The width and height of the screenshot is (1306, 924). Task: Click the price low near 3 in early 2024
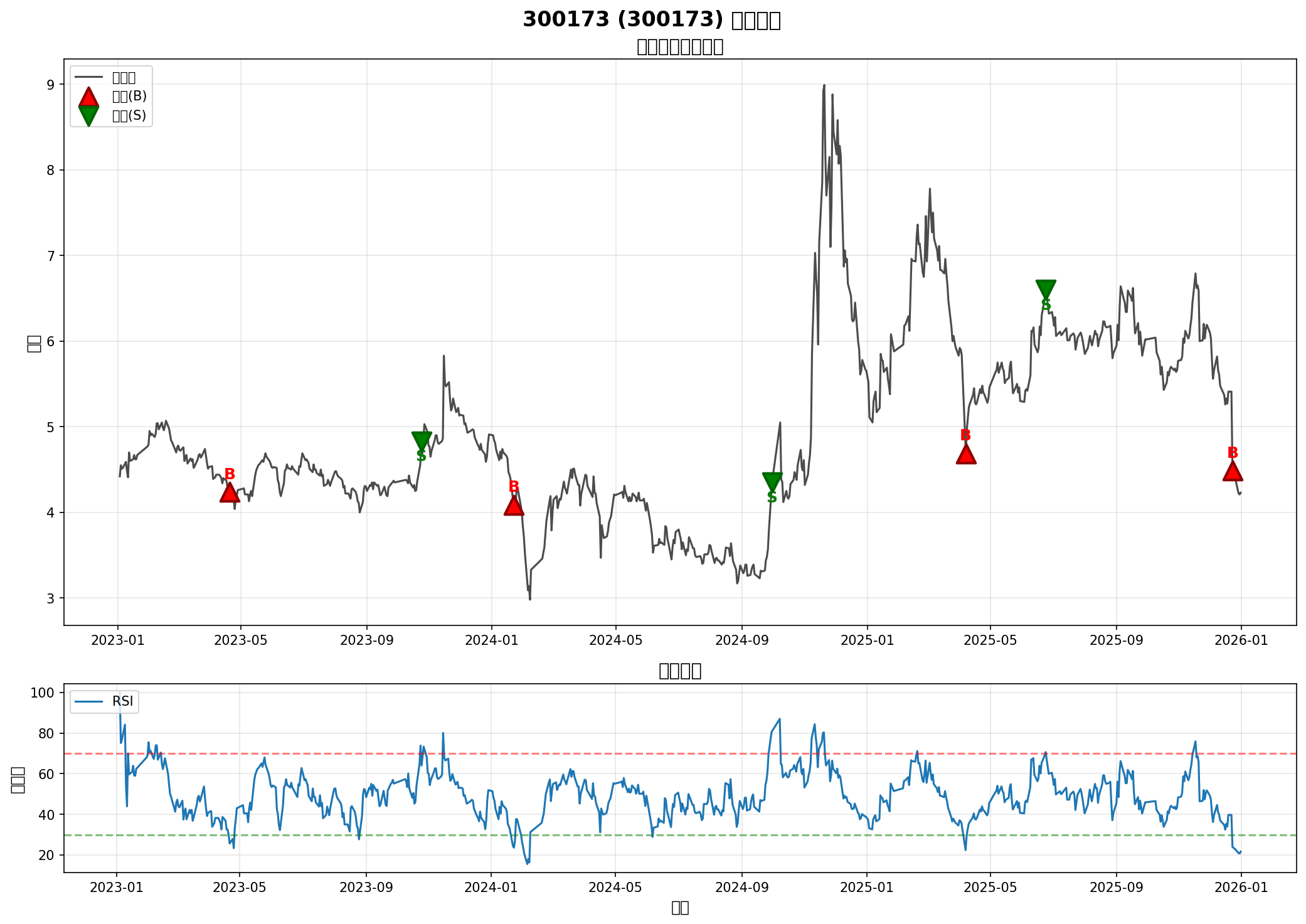point(529,598)
